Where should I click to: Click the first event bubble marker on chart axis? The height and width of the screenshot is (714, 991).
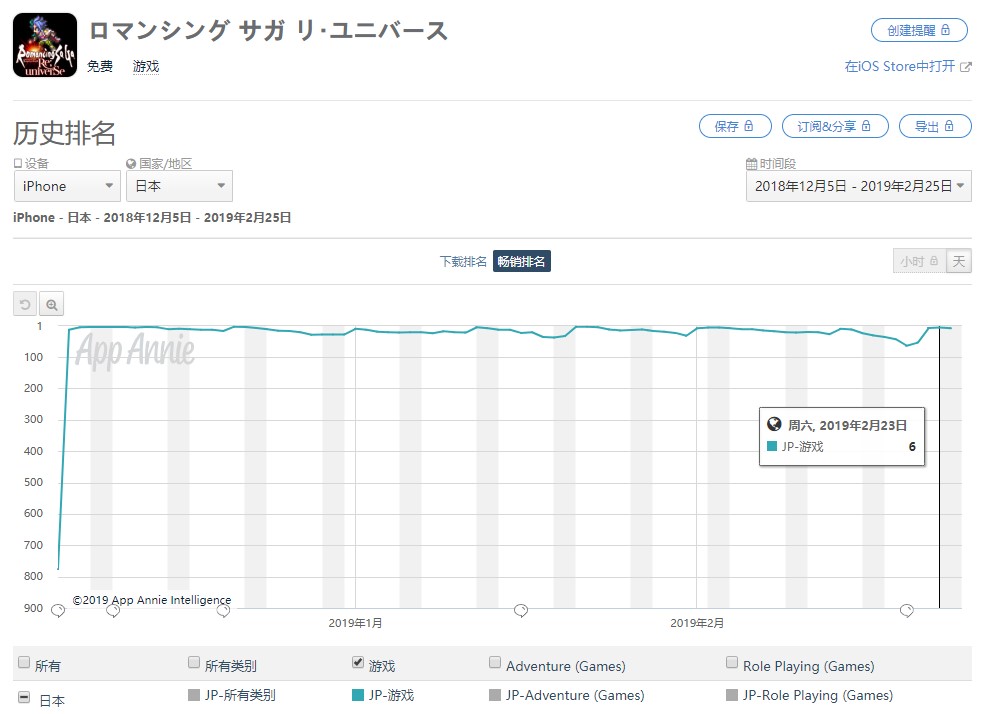click(58, 610)
